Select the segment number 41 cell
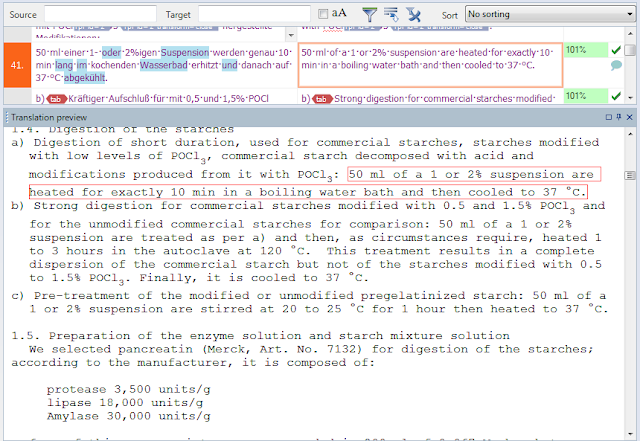 coord(17,65)
